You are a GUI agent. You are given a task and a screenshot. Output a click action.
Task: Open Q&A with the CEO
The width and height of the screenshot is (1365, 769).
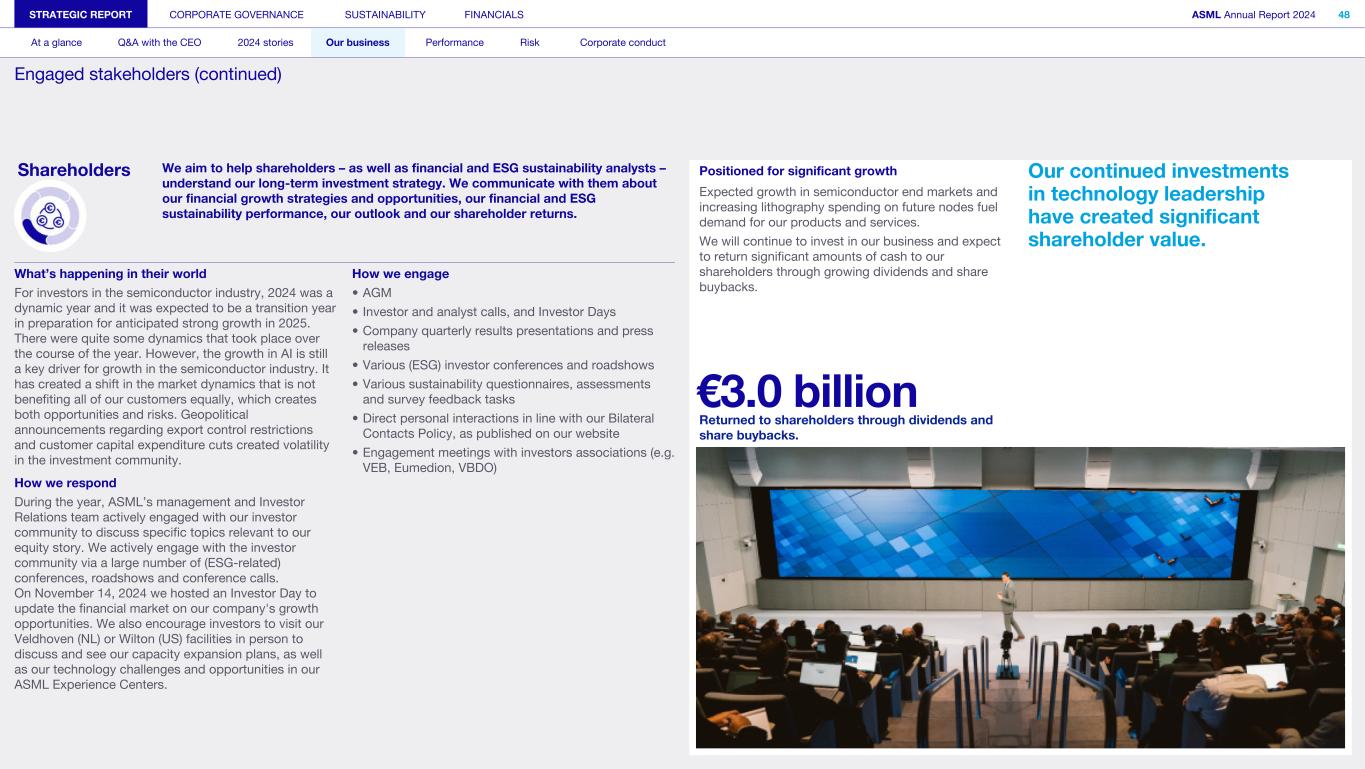click(x=159, y=42)
